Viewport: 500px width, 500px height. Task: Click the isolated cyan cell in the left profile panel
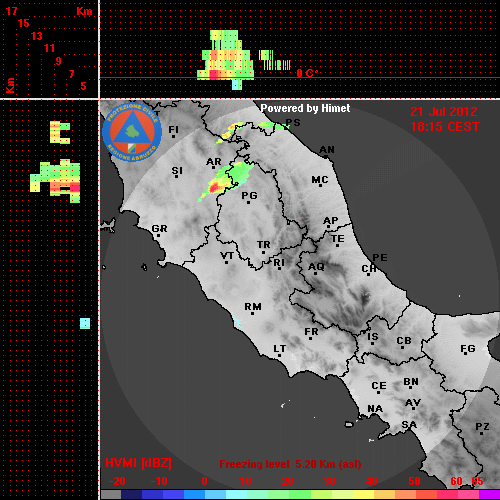pyautogui.click(x=85, y=323)
